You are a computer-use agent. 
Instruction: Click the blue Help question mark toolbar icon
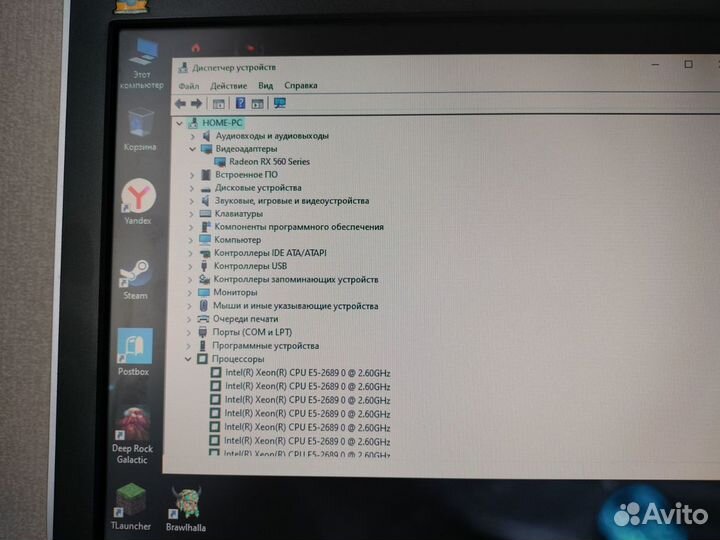pyautogui.click(x=240, y=103)
